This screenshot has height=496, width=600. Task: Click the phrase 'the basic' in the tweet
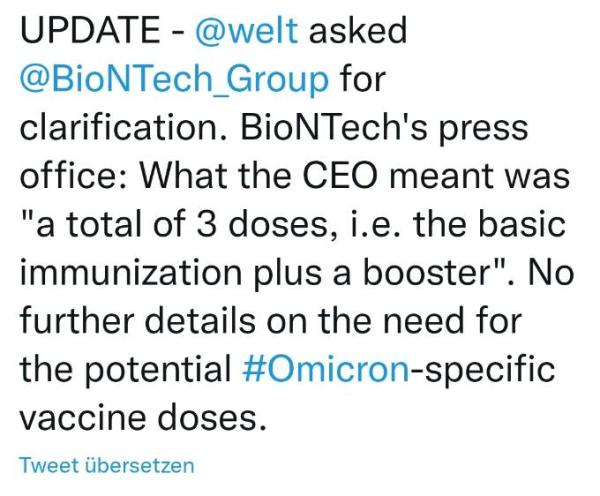489,224
